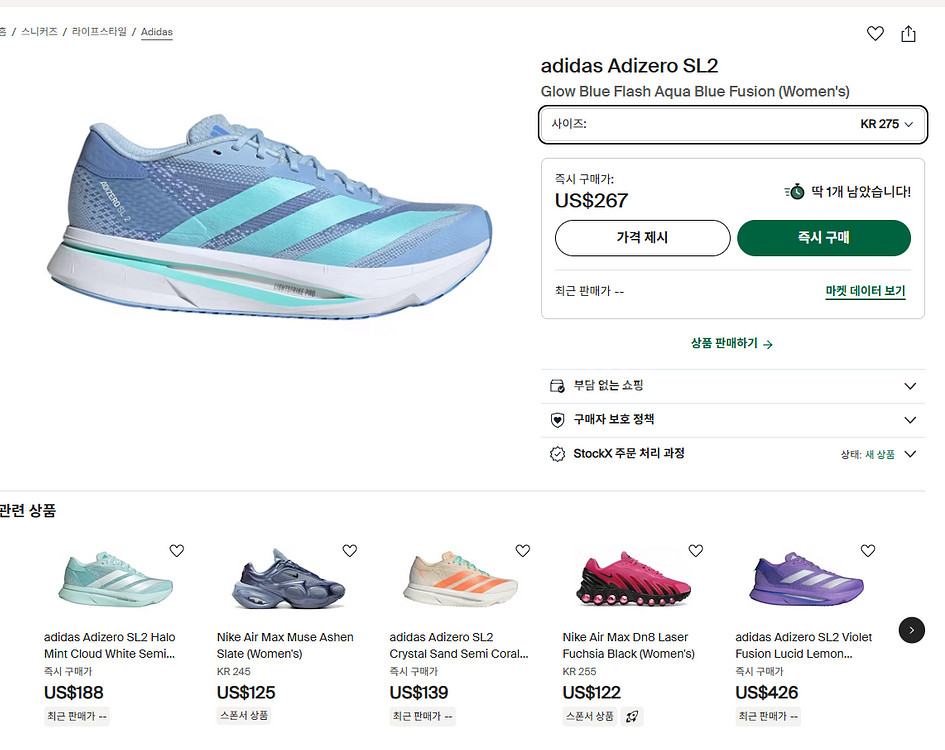The height and width of the screenshot is (750, 945).
Task: Click the shield icon for buyer protection policy
Action: tap(558, 420)
